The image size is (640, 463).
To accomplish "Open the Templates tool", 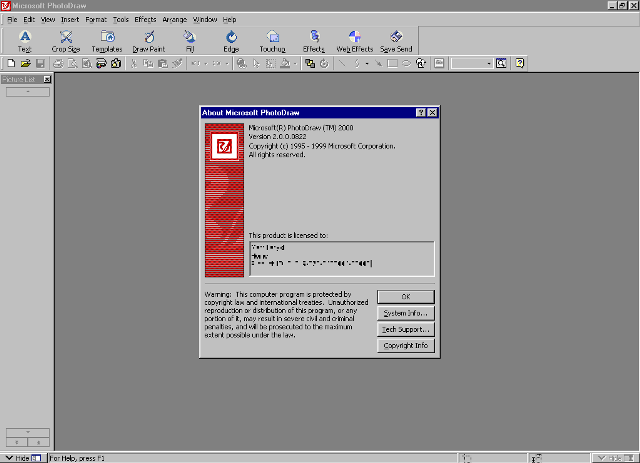I will (107, 40).
